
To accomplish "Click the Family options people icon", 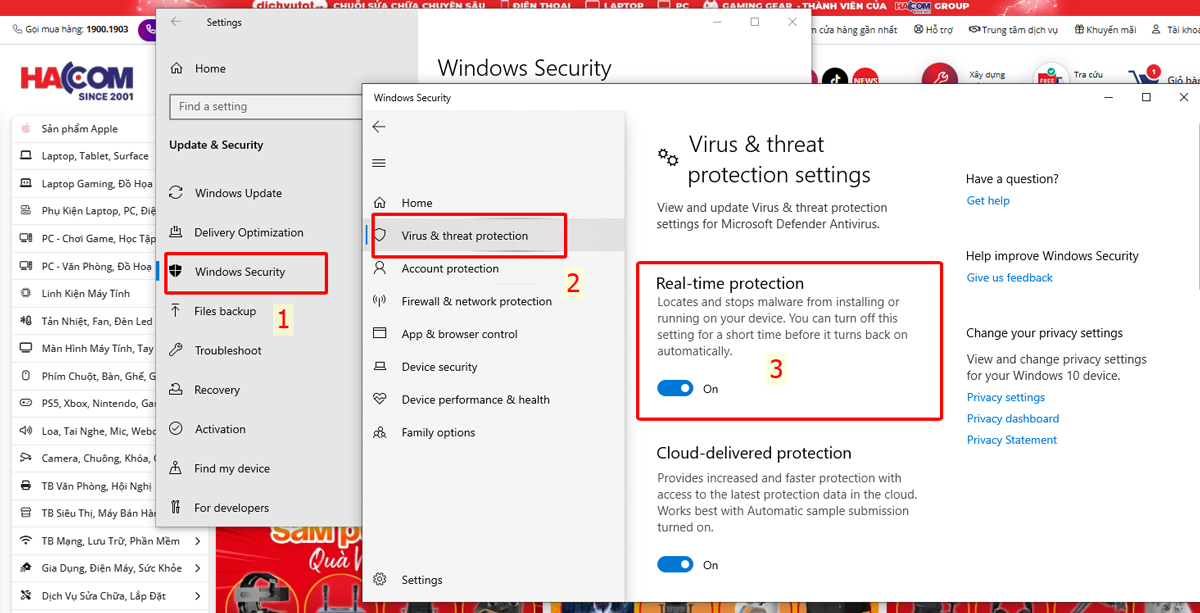I will (380, 432).
